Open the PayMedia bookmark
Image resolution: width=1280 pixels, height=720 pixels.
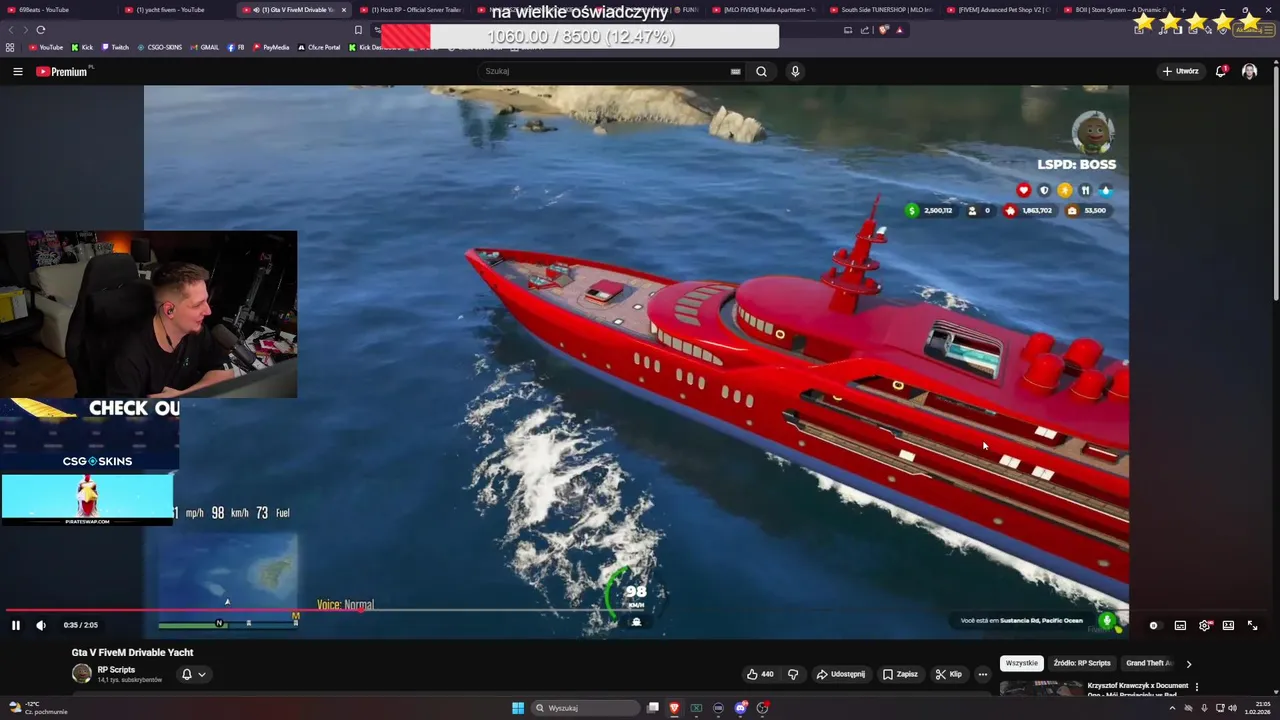(271, 47)
